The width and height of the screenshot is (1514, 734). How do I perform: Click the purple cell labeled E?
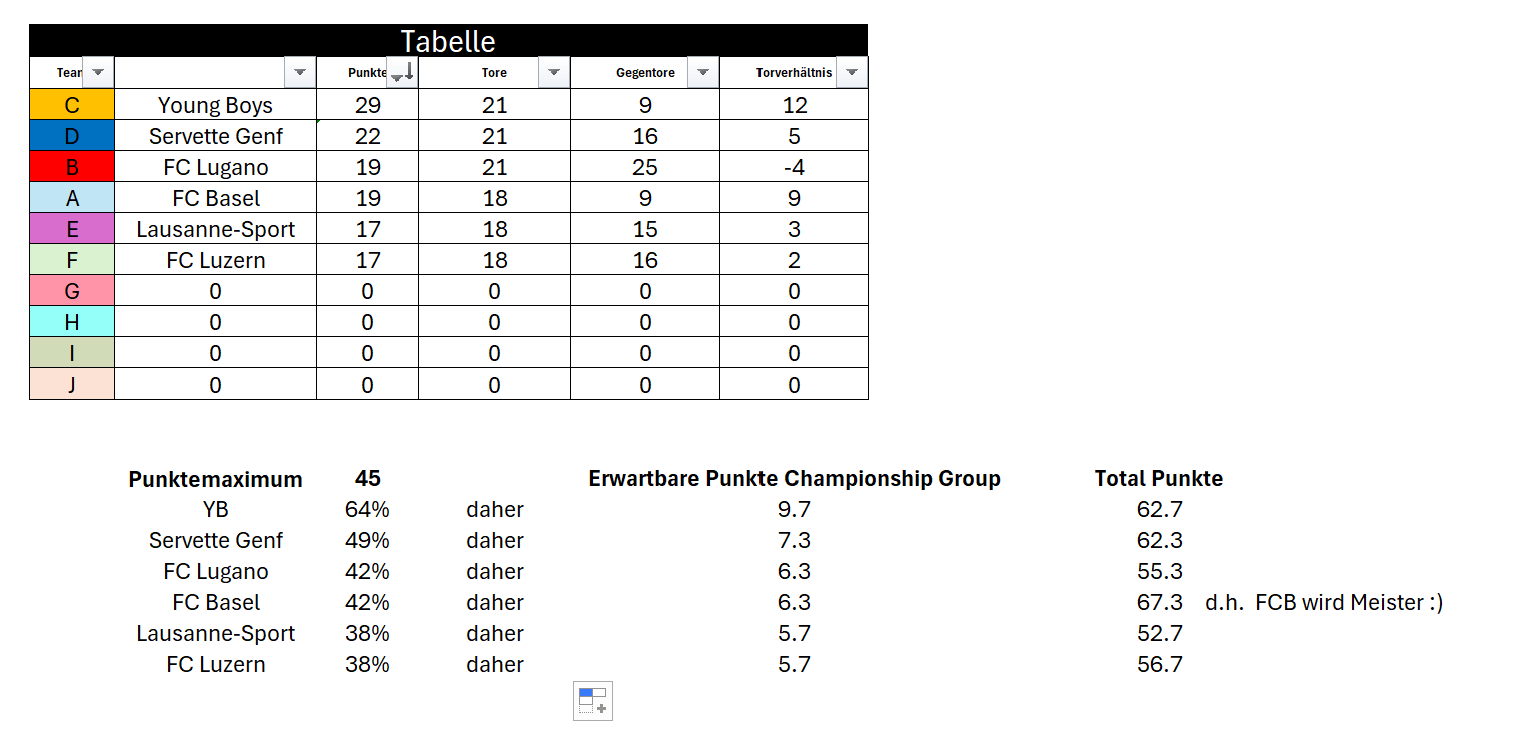(72, 229)
